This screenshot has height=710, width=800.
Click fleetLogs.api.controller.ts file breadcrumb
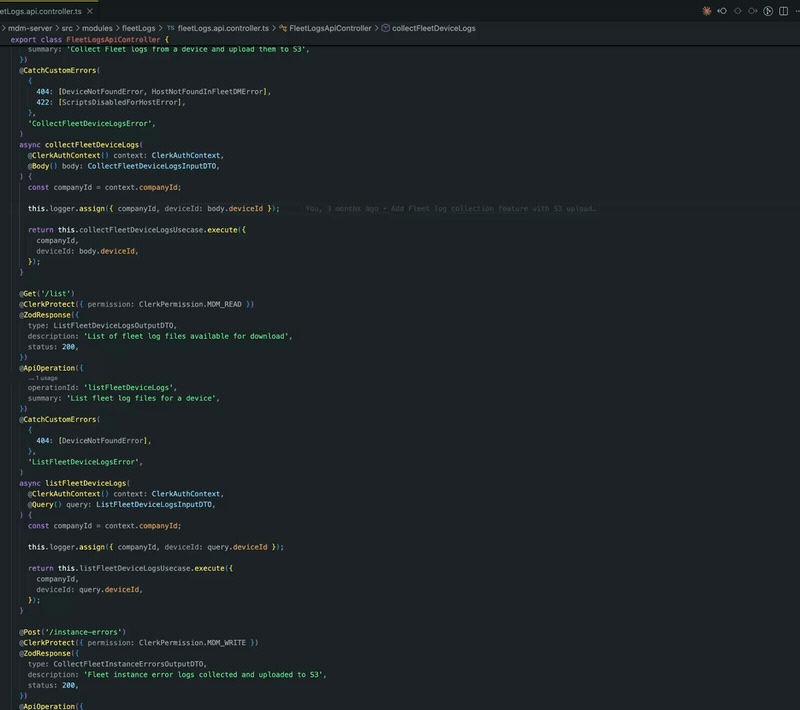pyautogui.click(x=223, y=28)
